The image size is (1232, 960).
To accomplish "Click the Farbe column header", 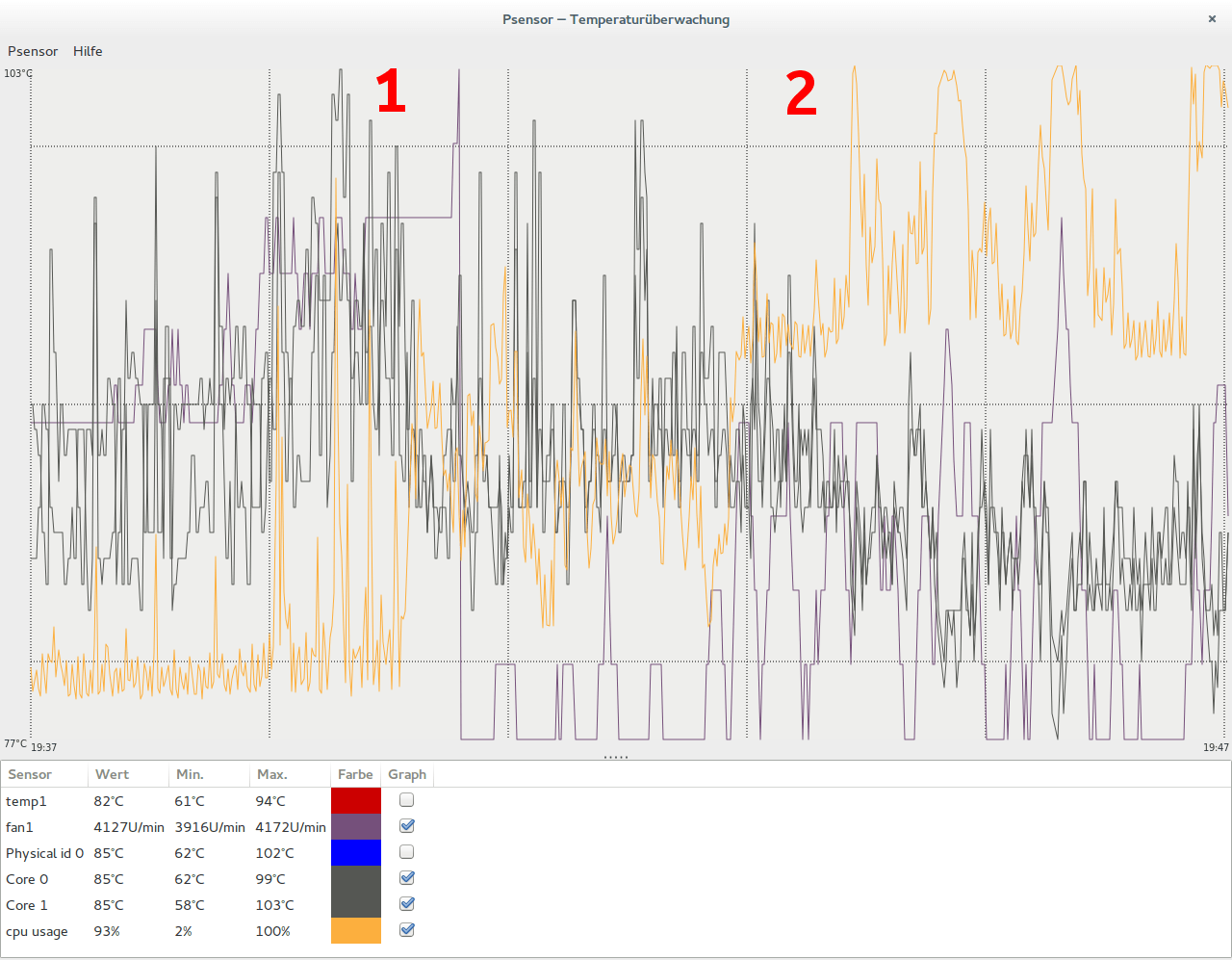I will click(x=355, y=774).
